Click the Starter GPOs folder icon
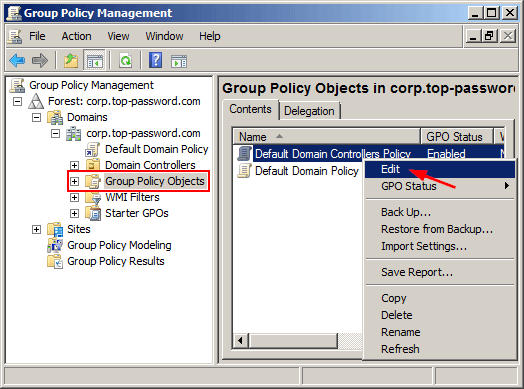Screen dimensions: 524x389 tap(93, 213)
